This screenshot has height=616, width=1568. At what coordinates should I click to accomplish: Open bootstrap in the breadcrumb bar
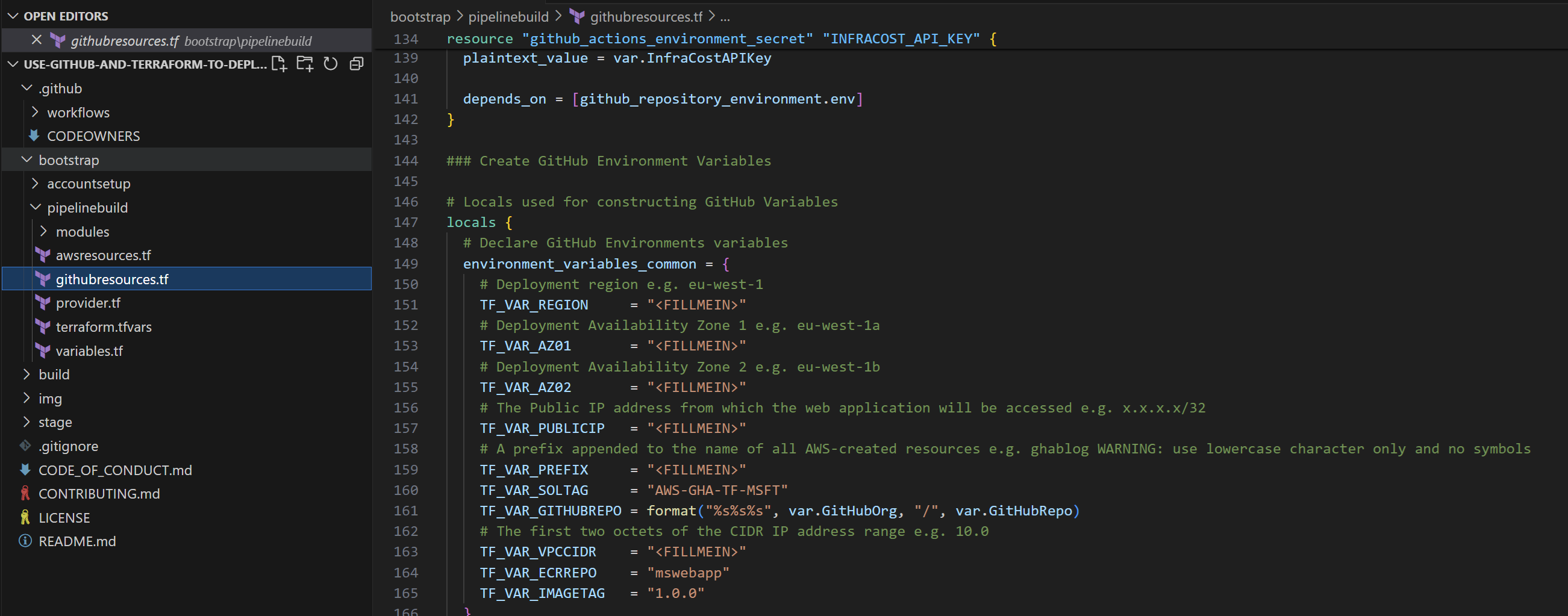(419, 16)
